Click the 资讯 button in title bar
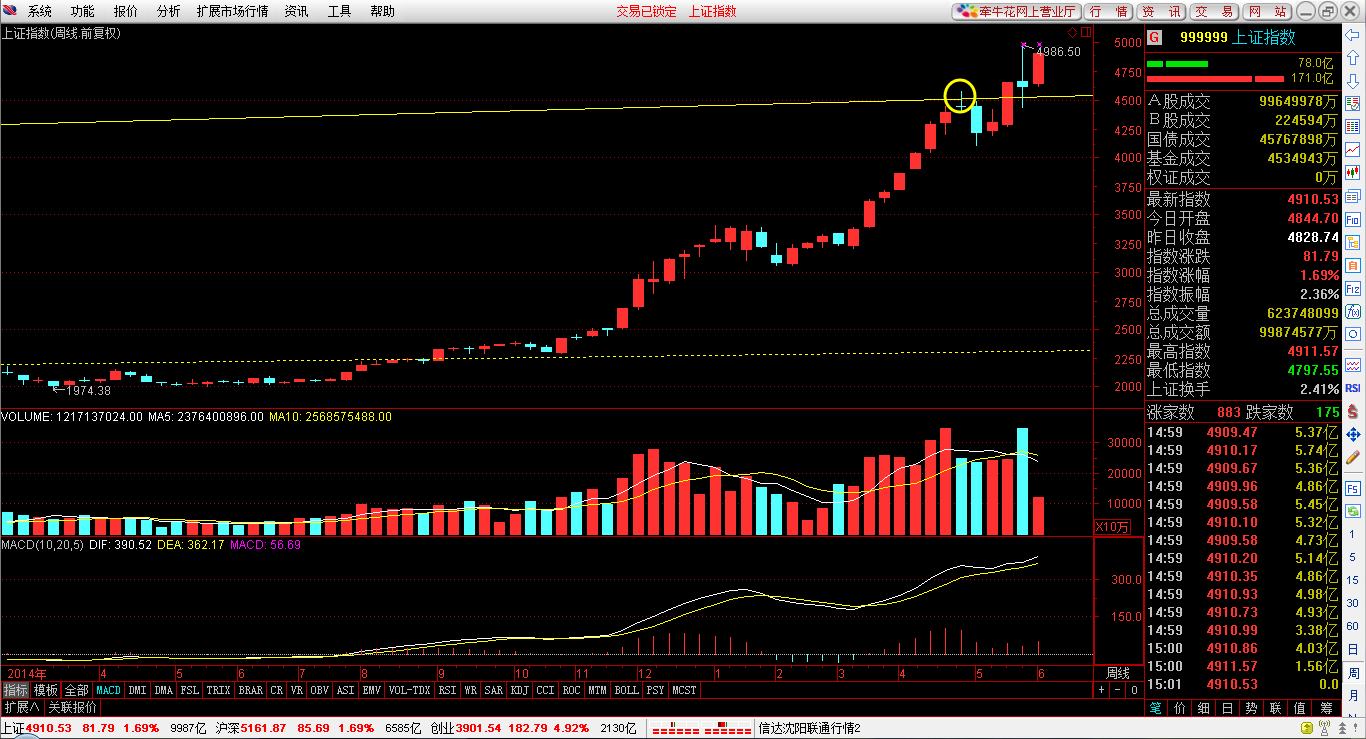This screenshot has height=739, width=1366. pyautogui.click(x=1161, y=11)
